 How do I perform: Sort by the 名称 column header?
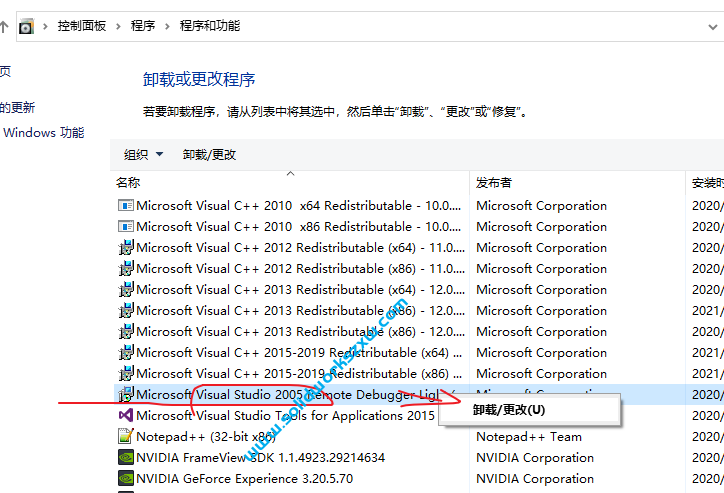pos(128,183)
